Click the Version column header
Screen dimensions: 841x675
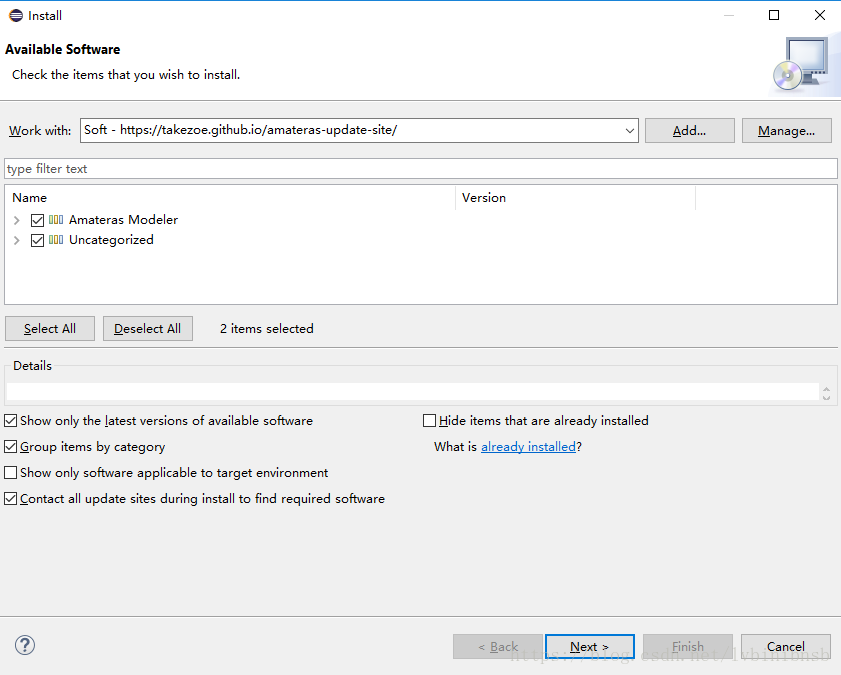pyautogui.click(x=576, y=198)
